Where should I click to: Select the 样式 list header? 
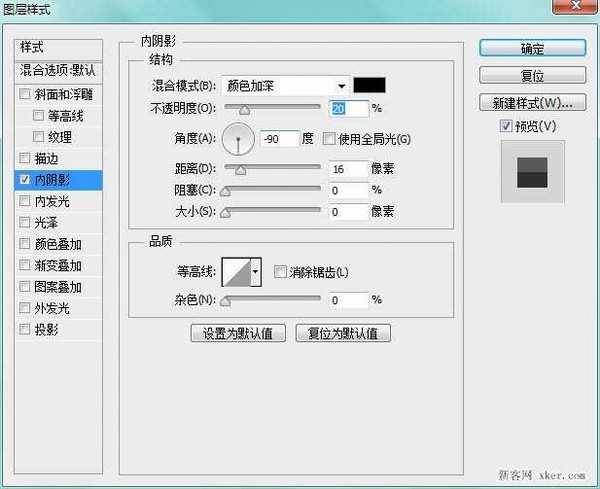59,49
